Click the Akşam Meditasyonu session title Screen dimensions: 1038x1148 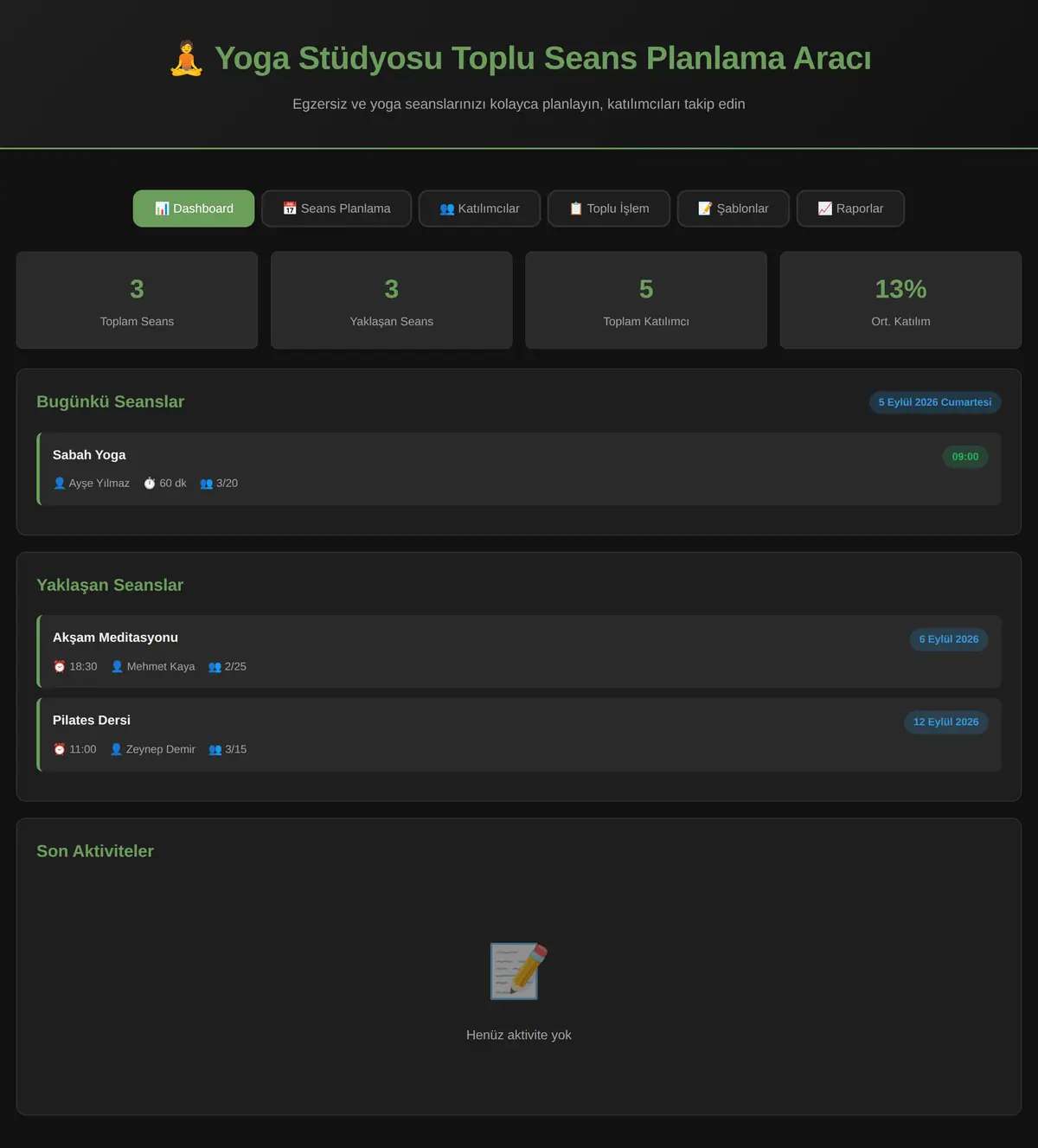click(115, 638)
